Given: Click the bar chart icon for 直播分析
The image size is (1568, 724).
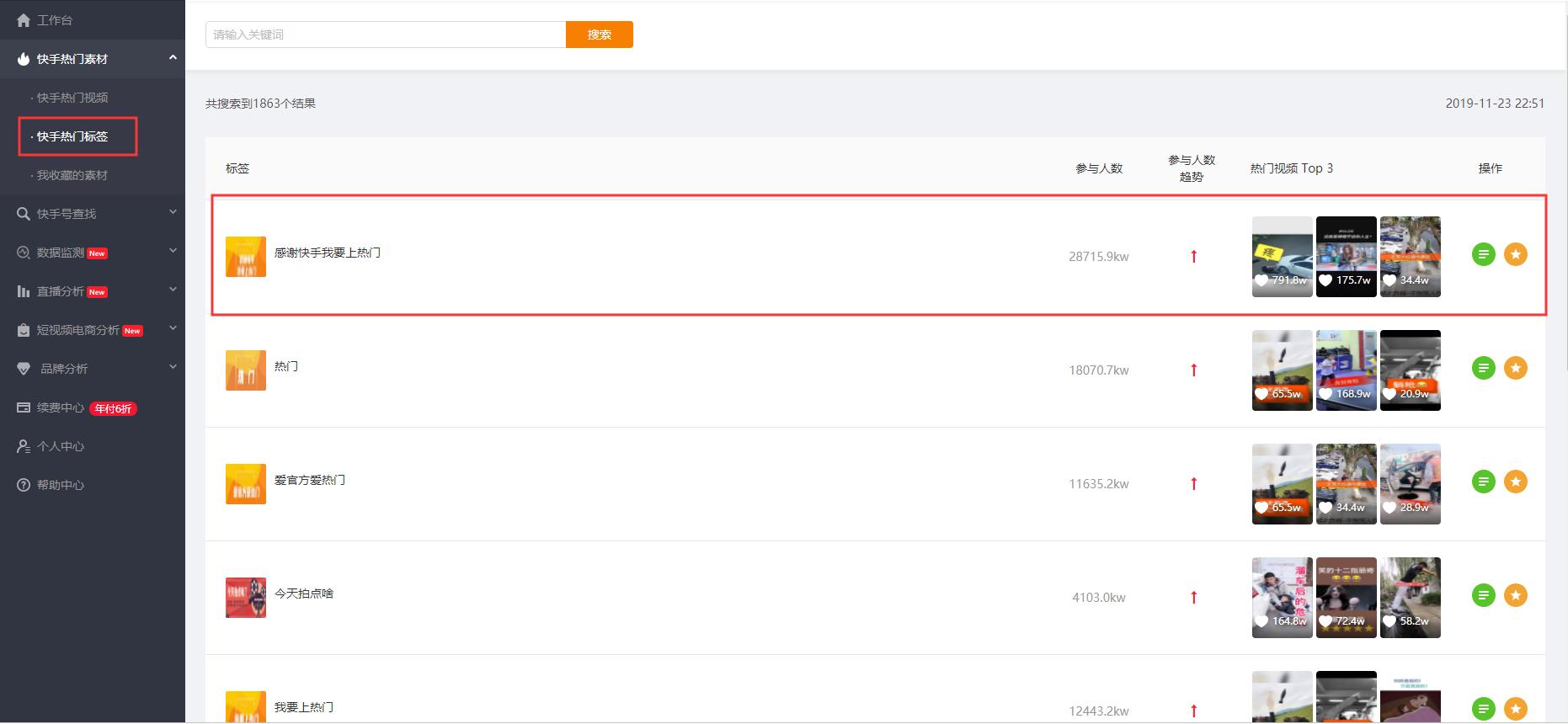Looking at the screenshot, I should (x=24, y=291).
